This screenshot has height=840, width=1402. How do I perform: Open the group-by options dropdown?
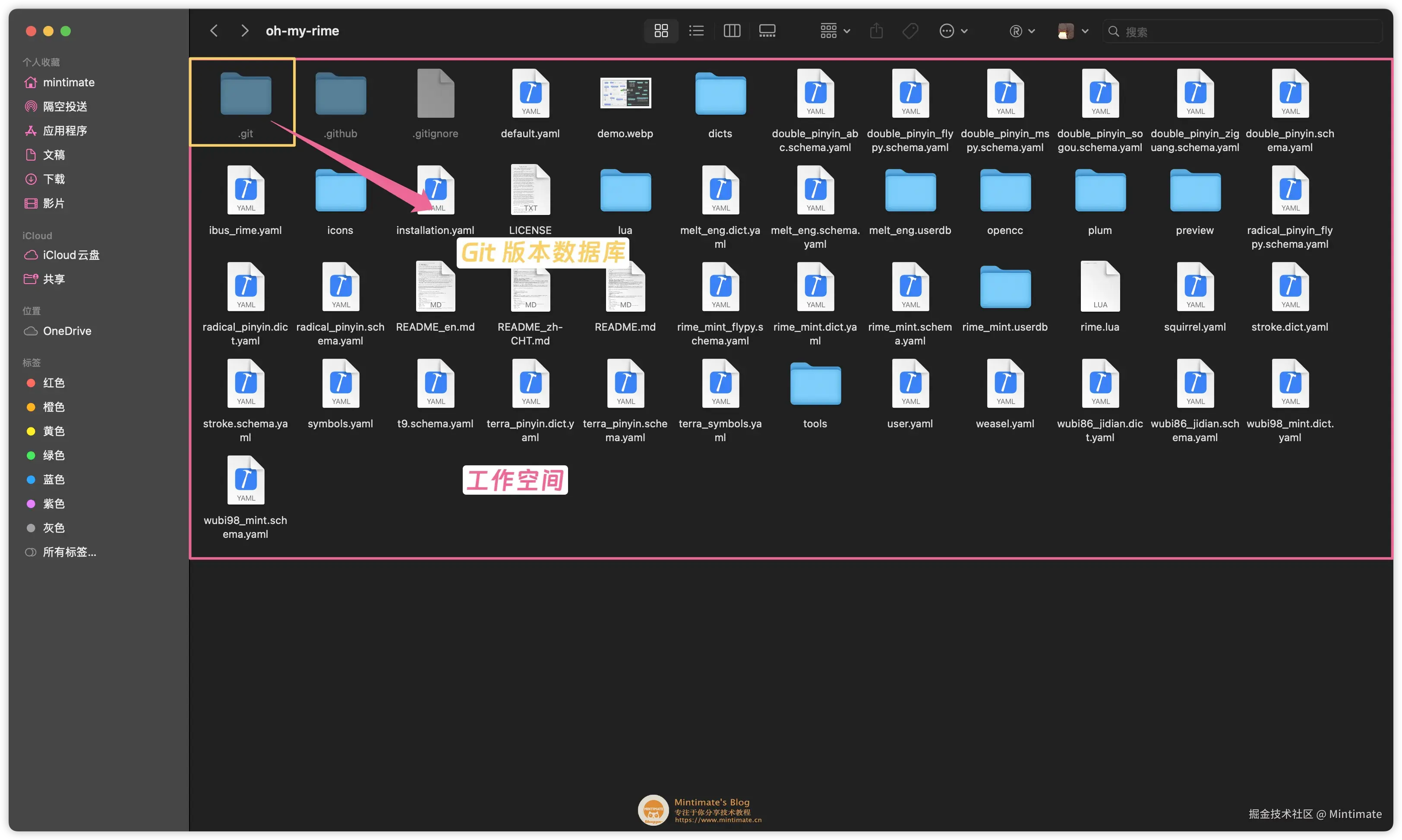click(835, 31)
